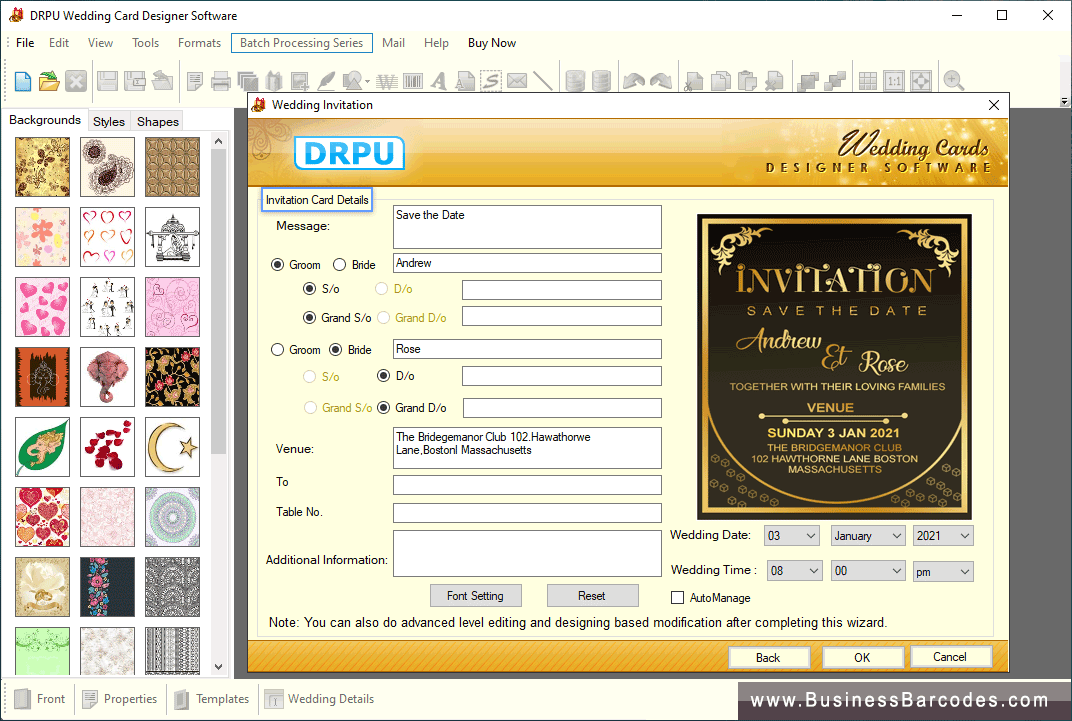Image resolution: width=1072 pixels, height=721 pixels.
Task: Select Groom radio next to the Rose field
Action: click(x=278, y=350)
